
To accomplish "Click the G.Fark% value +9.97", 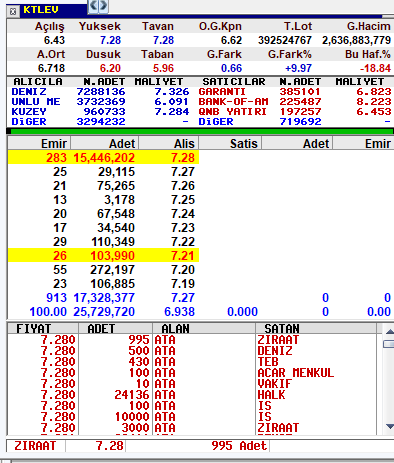I will click(x=298, y=68).
